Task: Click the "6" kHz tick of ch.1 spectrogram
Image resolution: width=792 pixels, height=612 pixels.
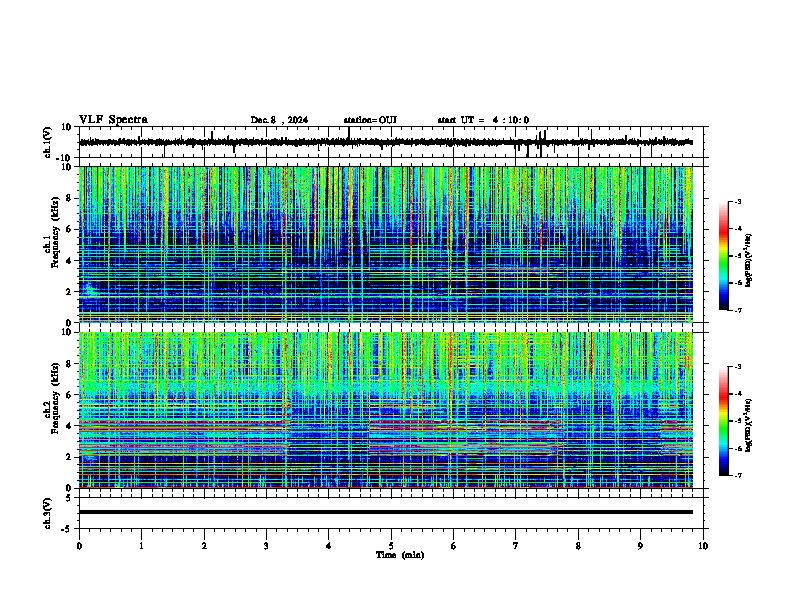Action: click(70, 229)
